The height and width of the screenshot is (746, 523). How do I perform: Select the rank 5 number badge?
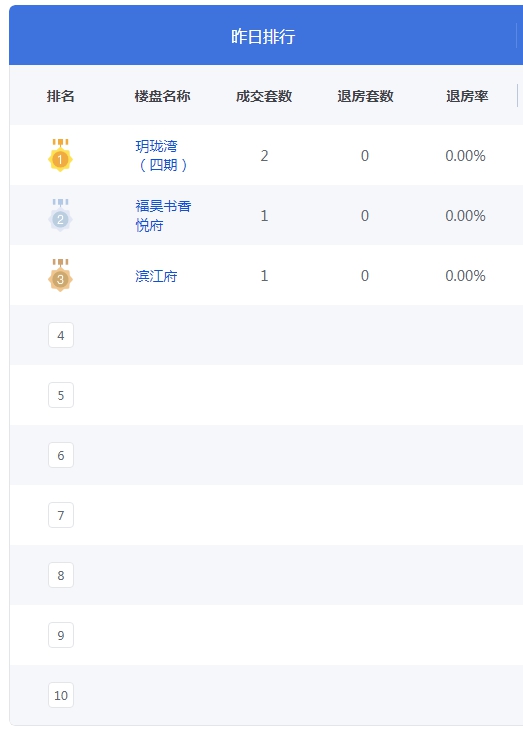pyautogui.click(x=61, y=395)
